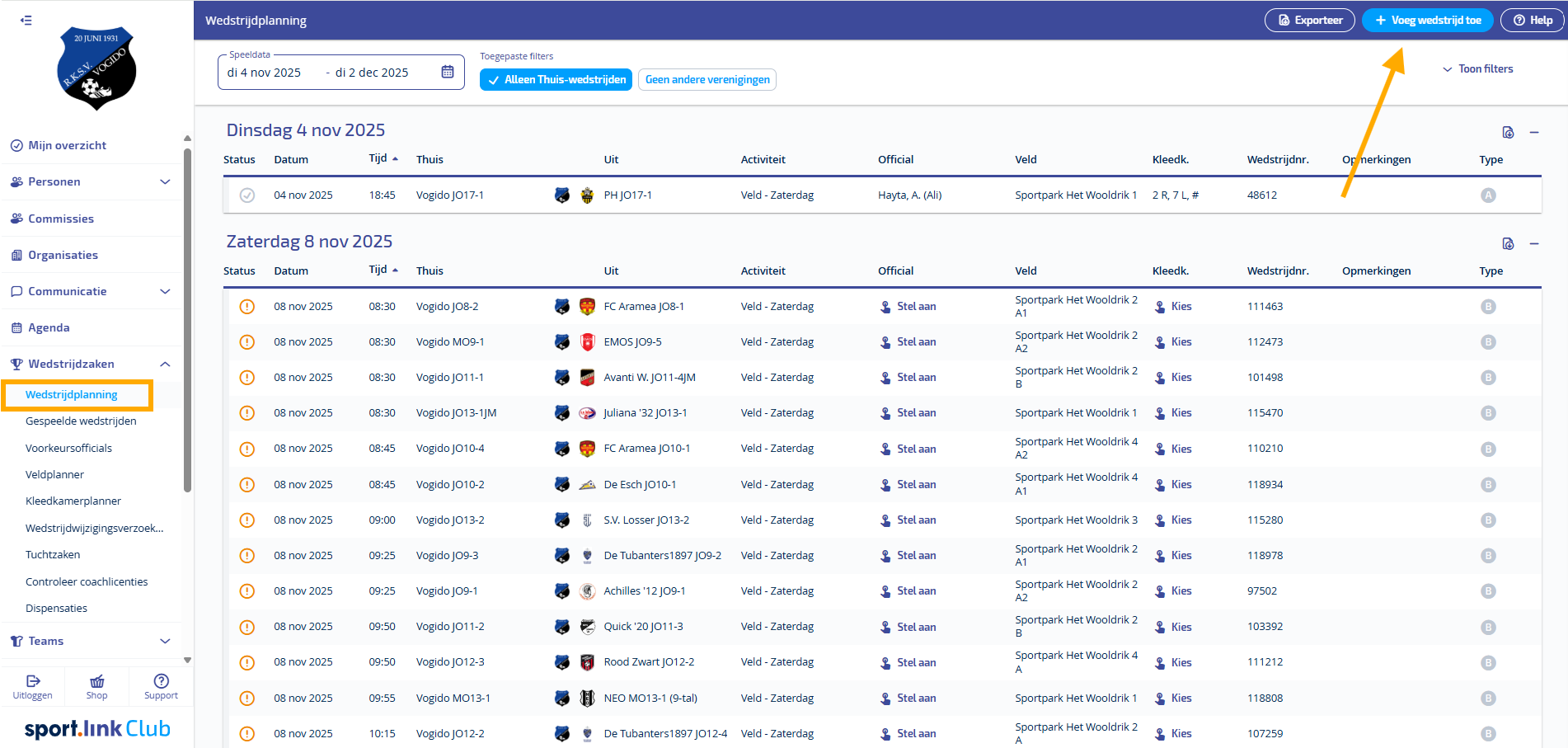
Task: Collapse the Dinsdag 4 nov 2025 section
Action: click(x=1534, y=132)
